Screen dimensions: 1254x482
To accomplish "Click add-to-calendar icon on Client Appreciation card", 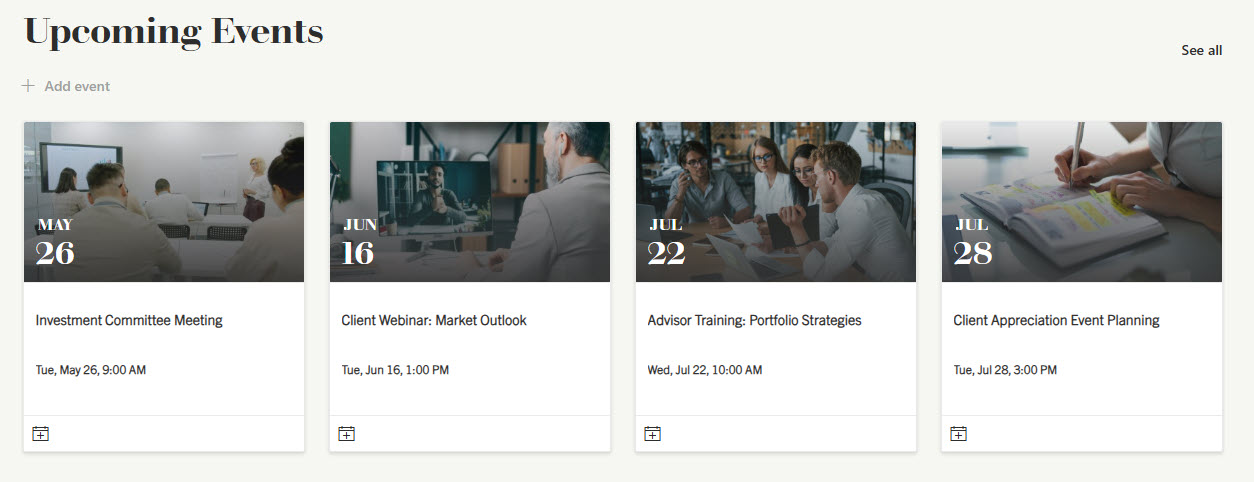I will point(959,433).
